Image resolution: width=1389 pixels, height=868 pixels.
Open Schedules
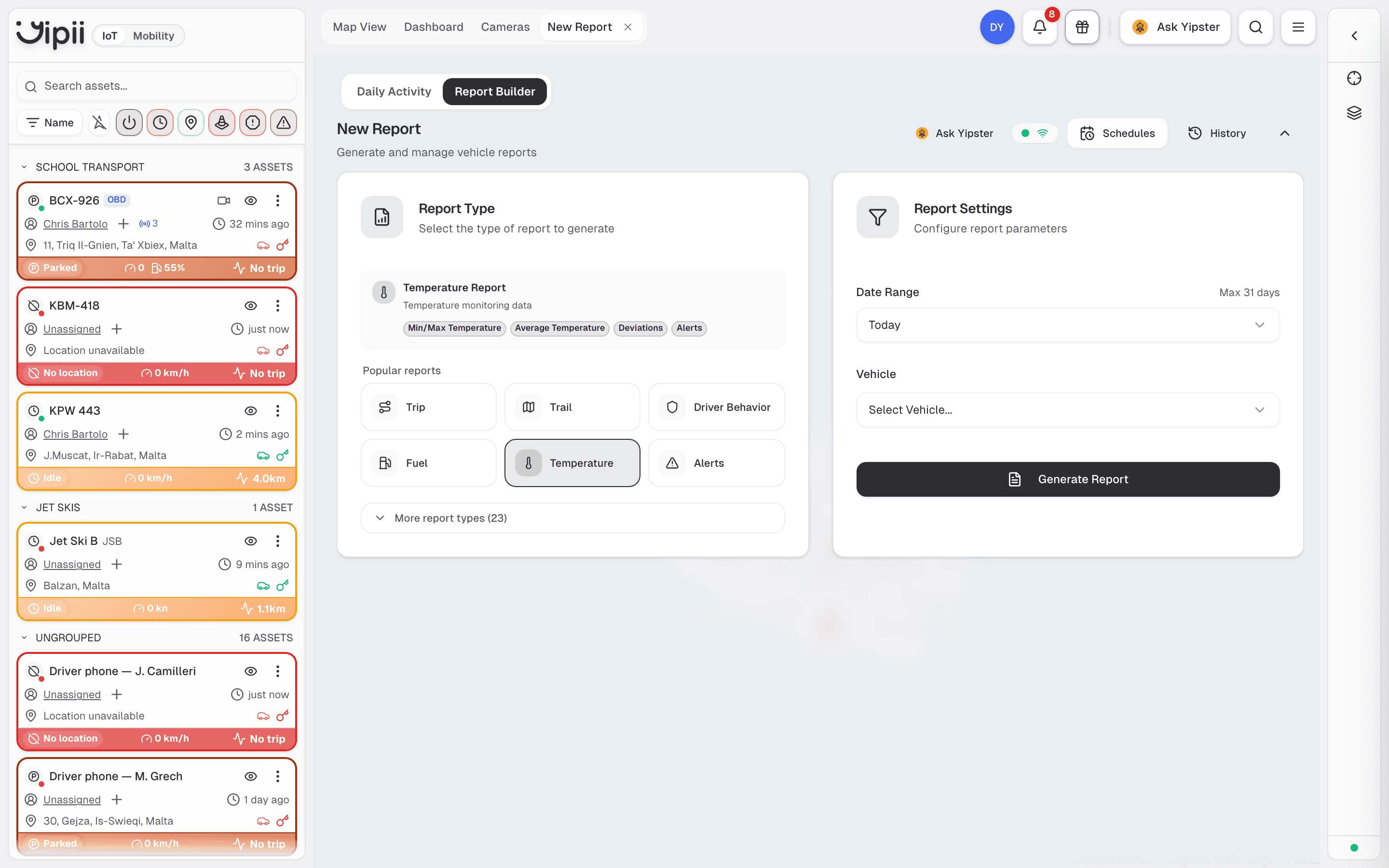pyautogui.click(x=1117, y=133)
